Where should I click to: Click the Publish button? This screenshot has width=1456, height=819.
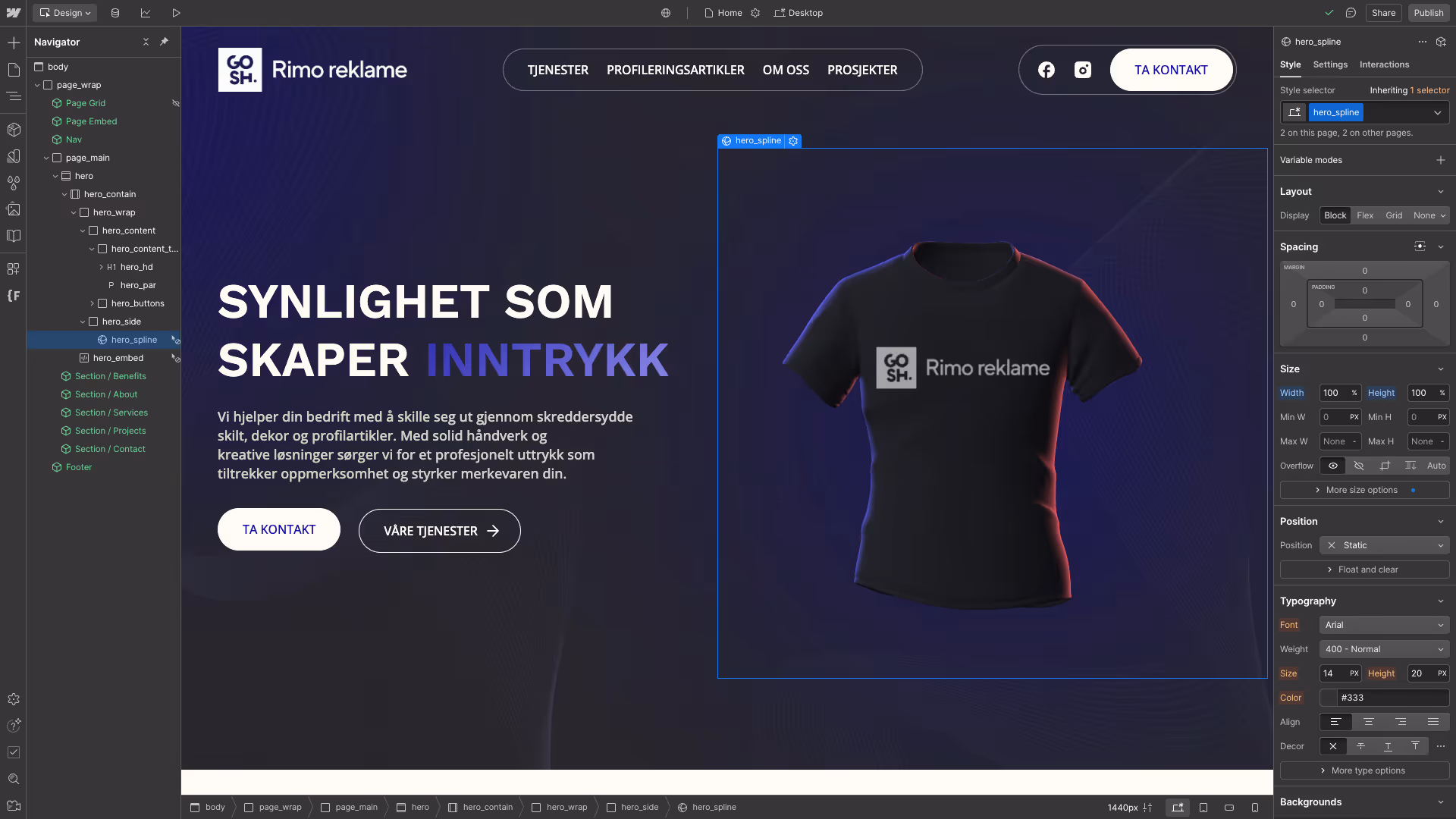tap(1428, 13)
